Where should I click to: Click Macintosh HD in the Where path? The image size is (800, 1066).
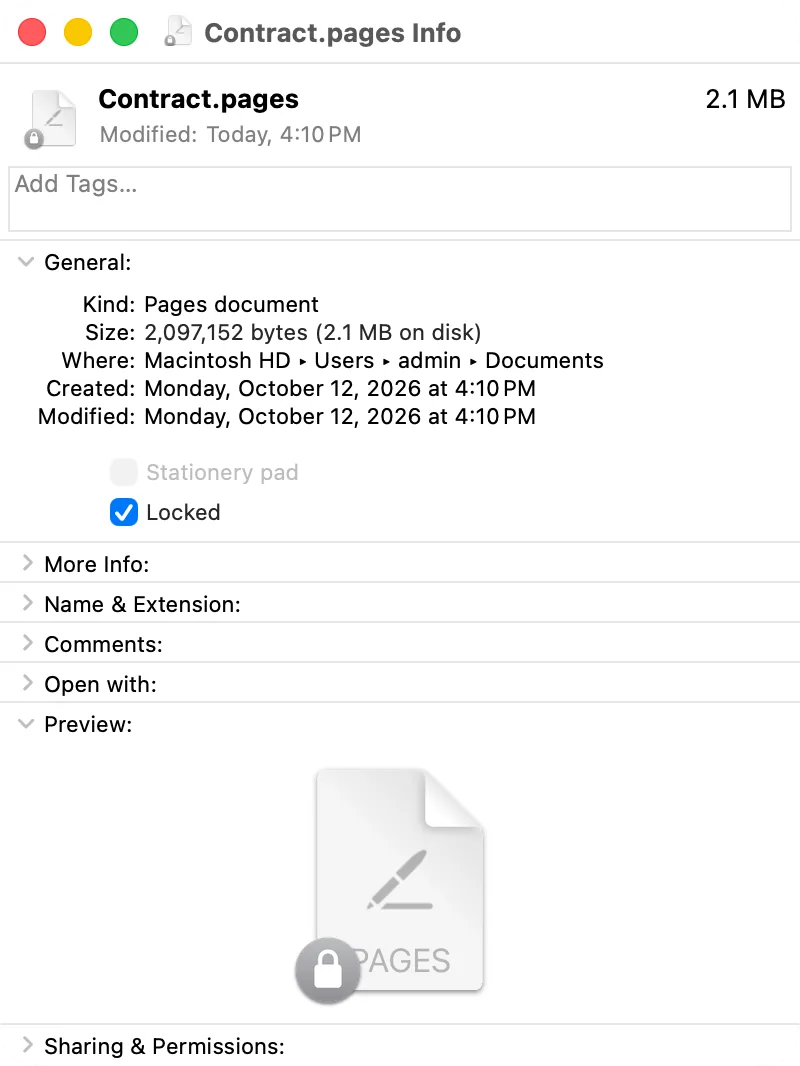pos(218,360)
